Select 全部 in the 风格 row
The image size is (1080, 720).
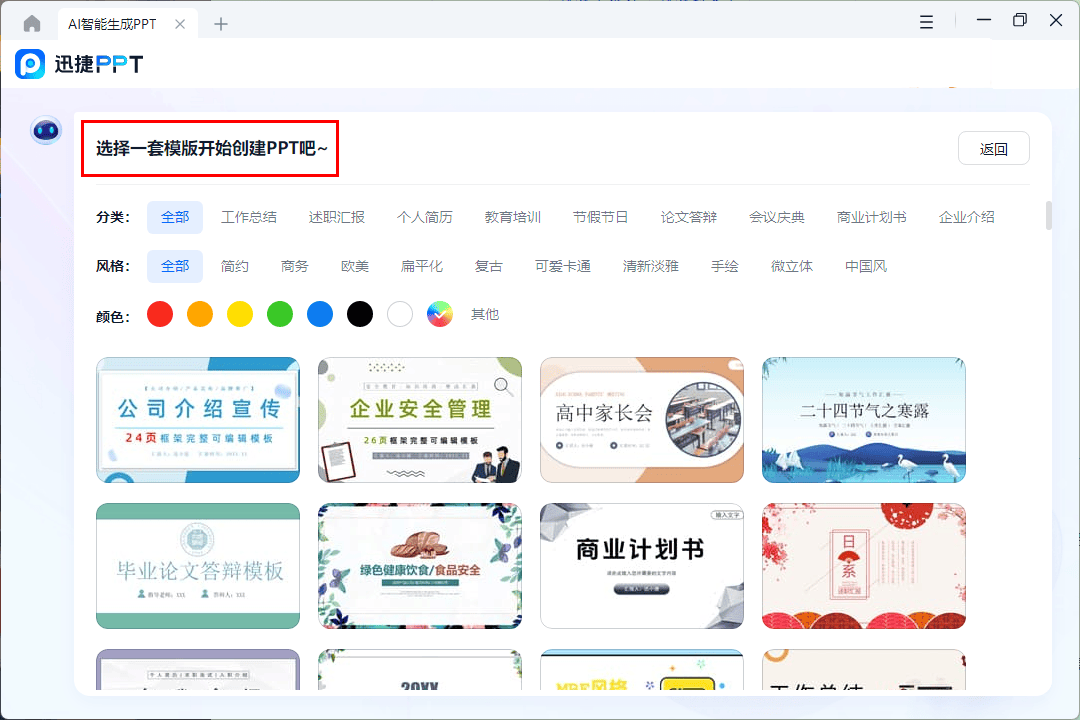point(175,267)
